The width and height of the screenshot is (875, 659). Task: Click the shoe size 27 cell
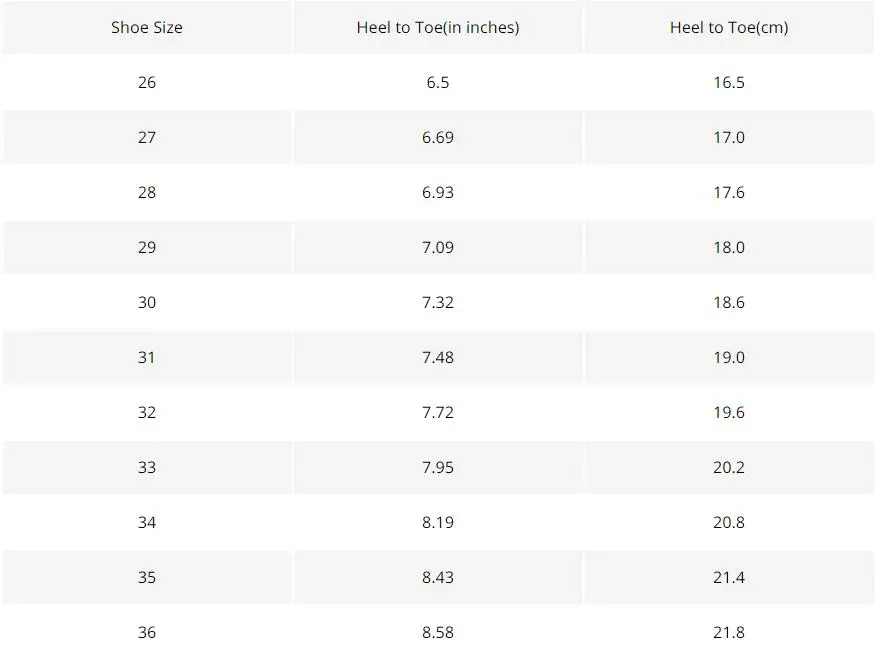147,137
